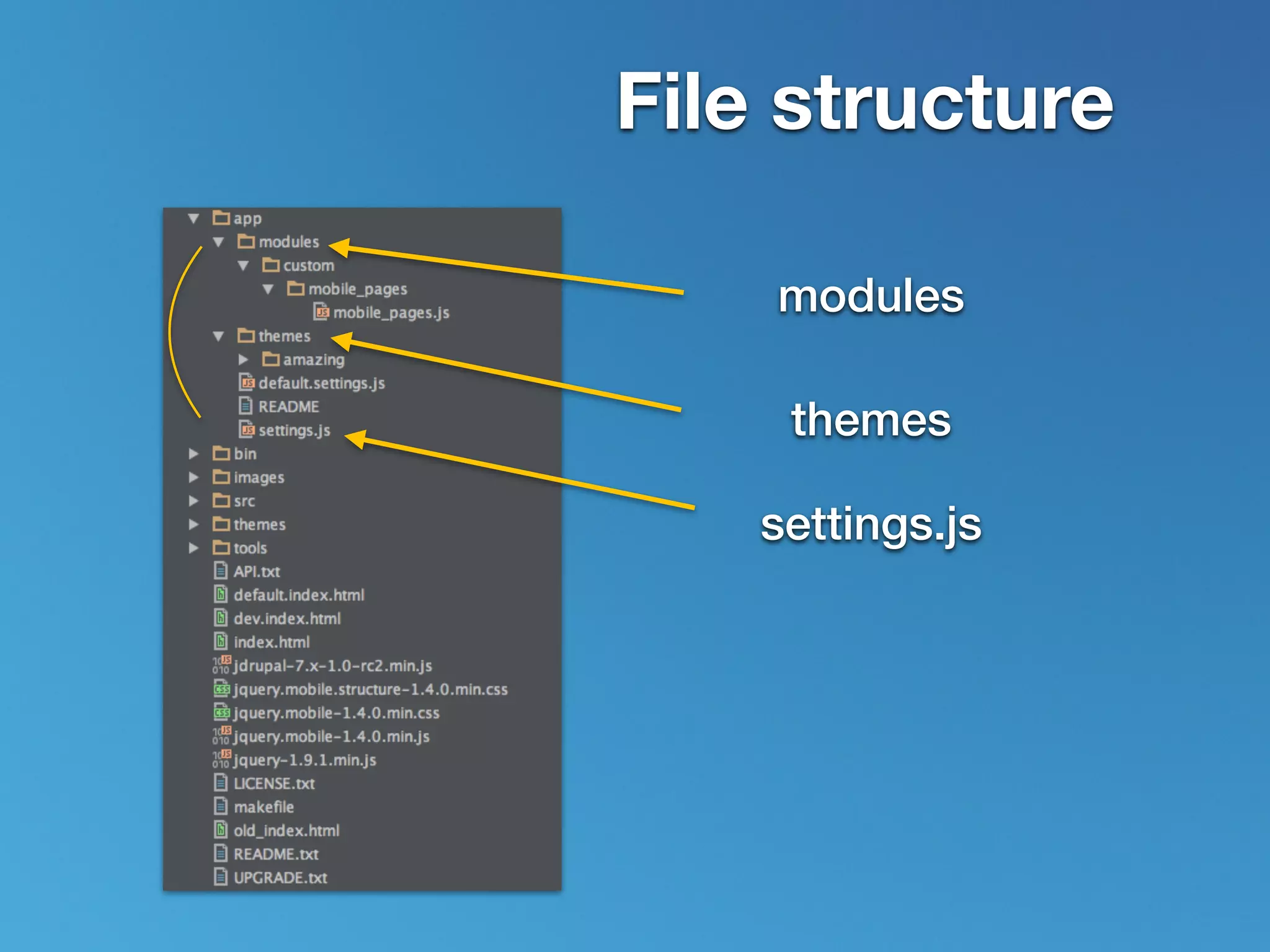Expand the tools folder arrow
Screen dimensions: 1270x952
193,548
